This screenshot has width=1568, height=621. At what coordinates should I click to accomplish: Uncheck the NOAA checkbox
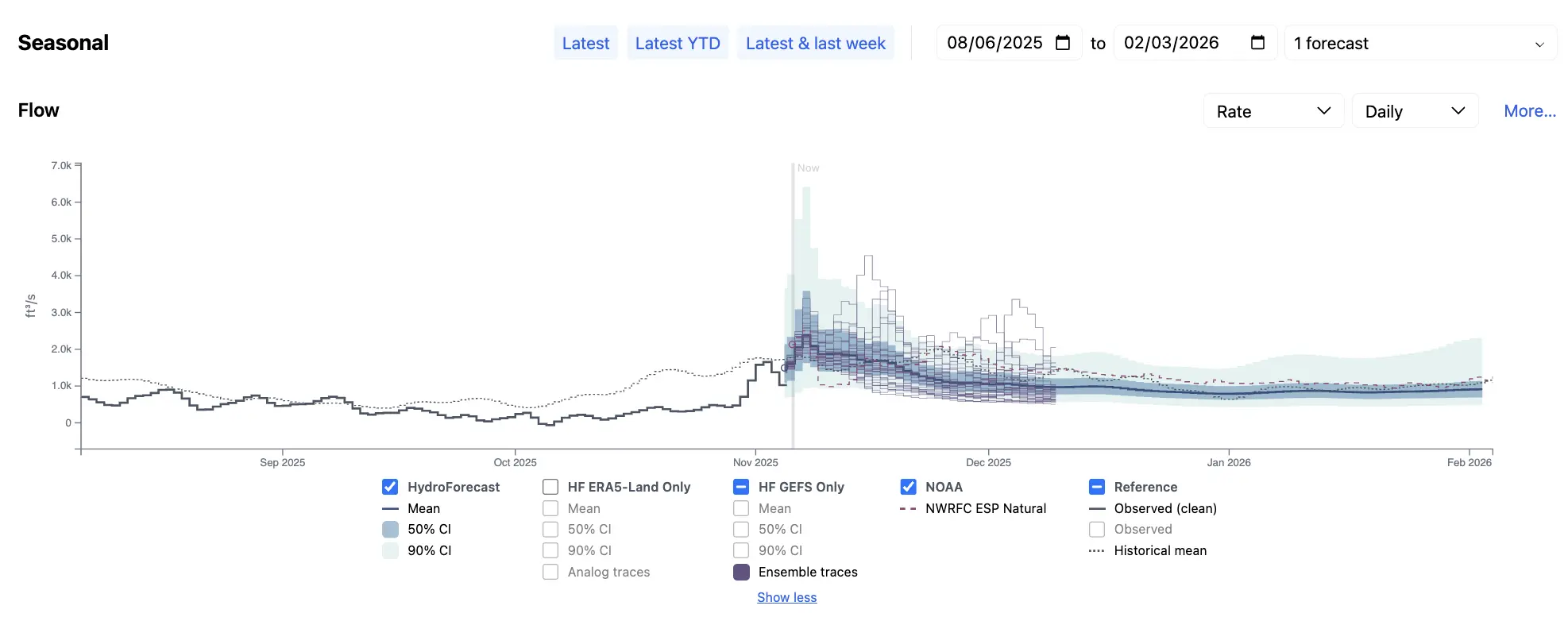[908, 487]
